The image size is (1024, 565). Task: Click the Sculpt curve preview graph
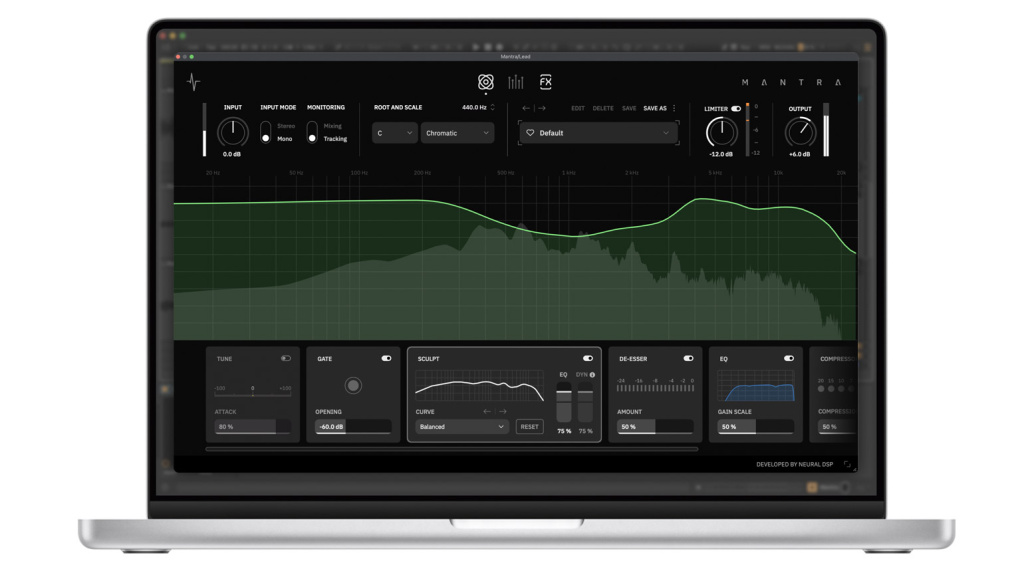click(479, 385)
